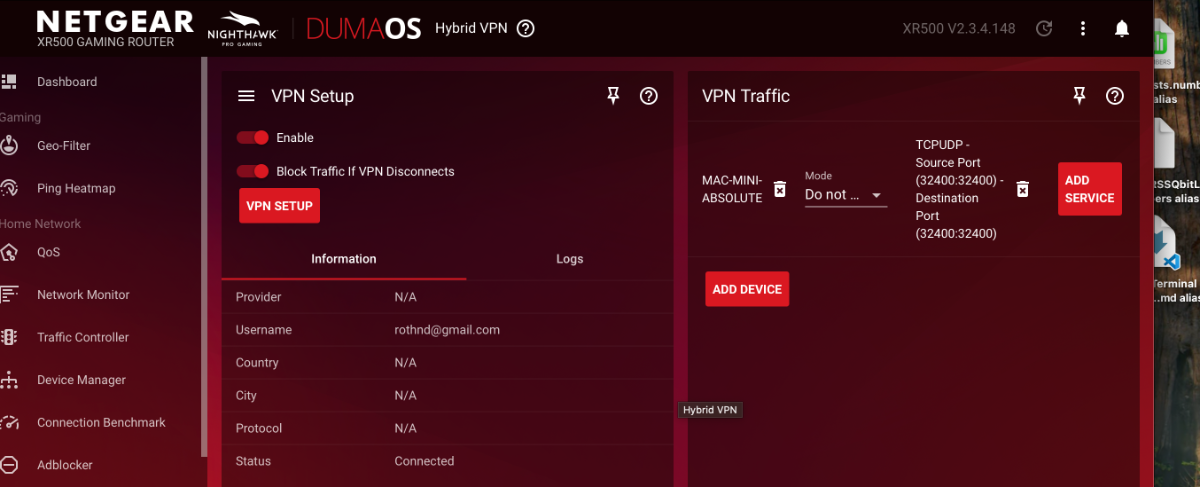Toggle Block Traffic If VPN Disconnects

[x=253, y=171]
